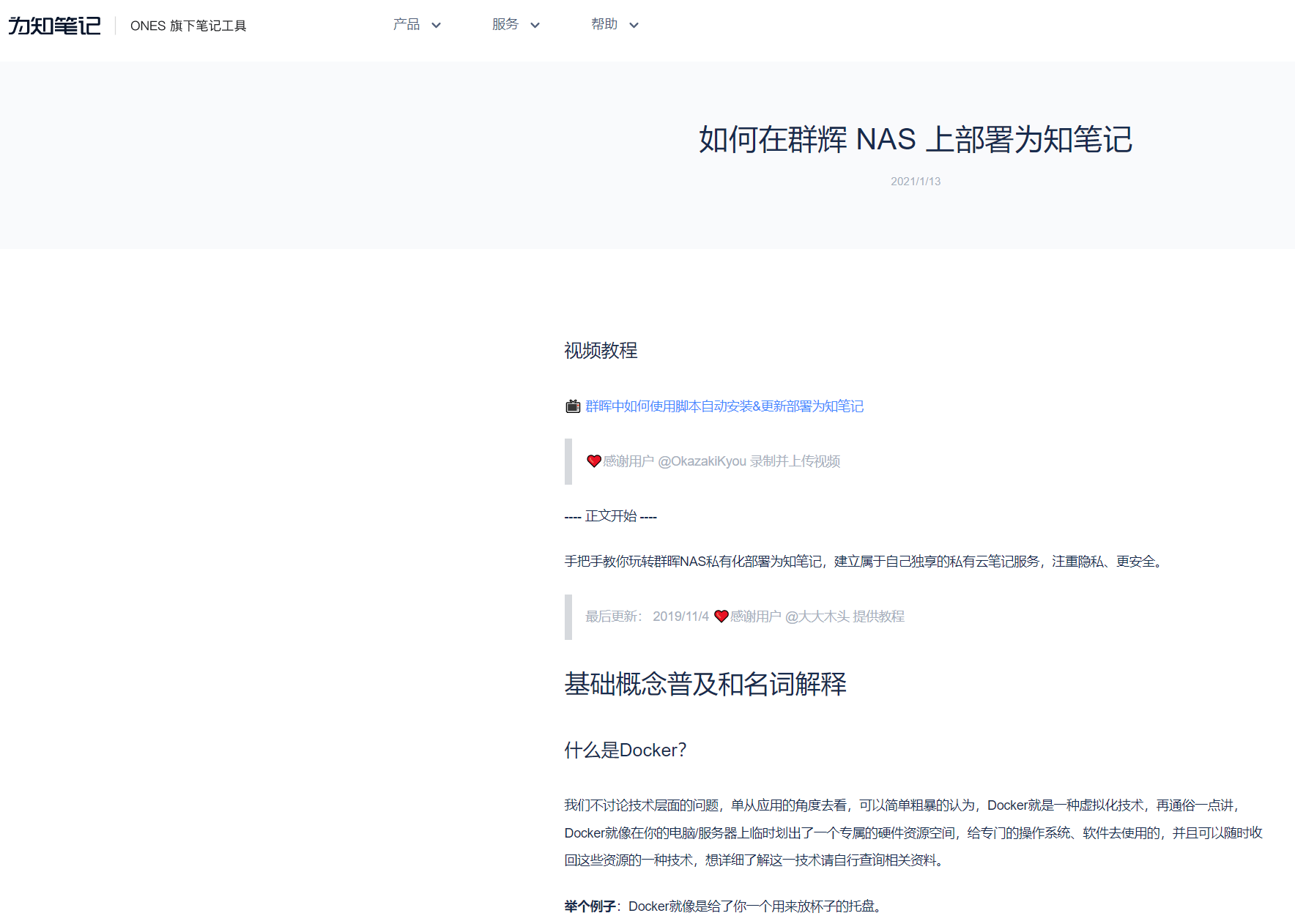The image size is (1295, 924).
Task: Click the article title 如何在群晖 NAS 上部署为知笔记
Action: [x=916, y=139]
